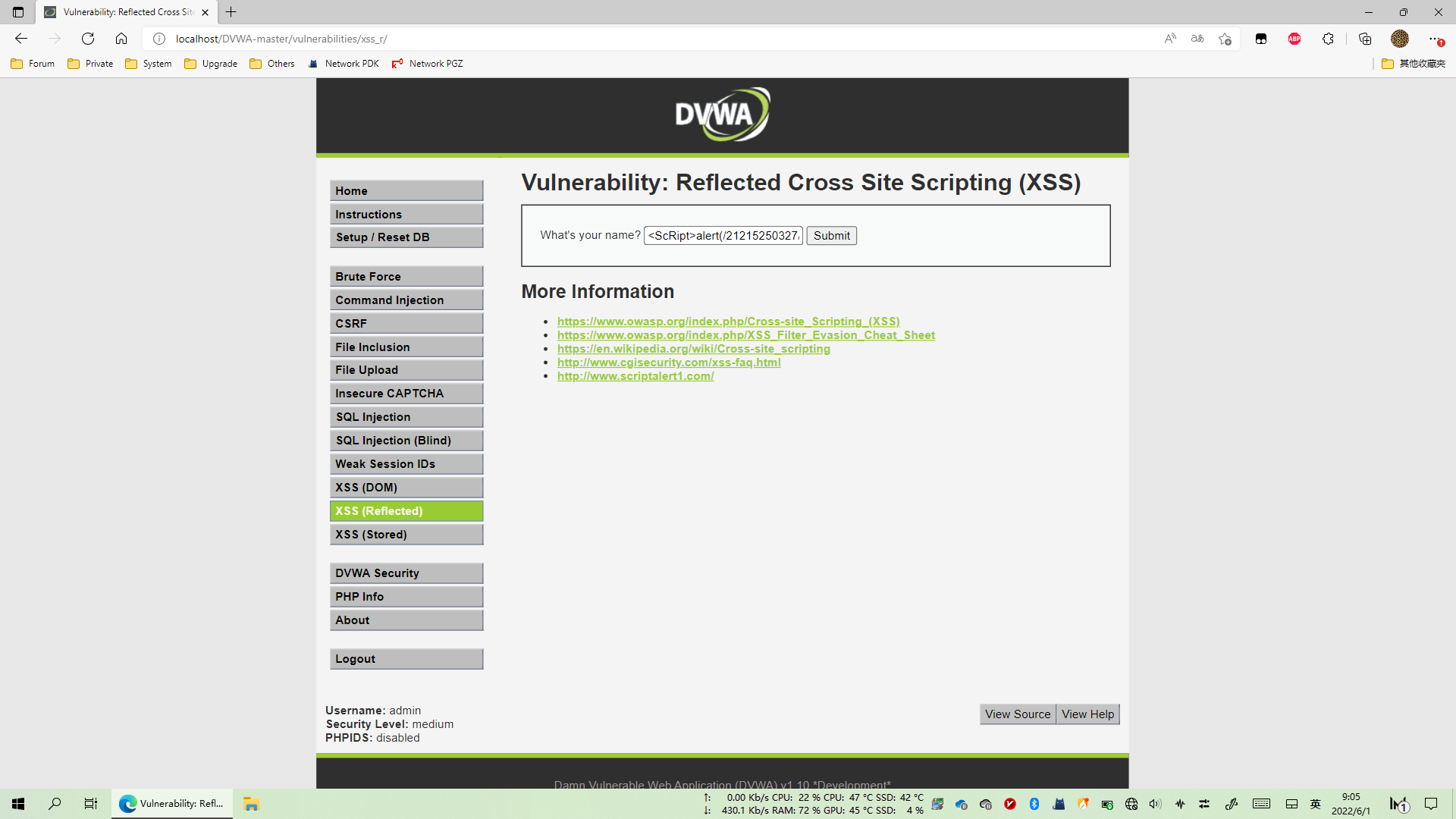Image resolution: width=1456 pixels, height=819 pixels.
Task: Open Collections icon in toolbar
Action: click(1365, 39)
